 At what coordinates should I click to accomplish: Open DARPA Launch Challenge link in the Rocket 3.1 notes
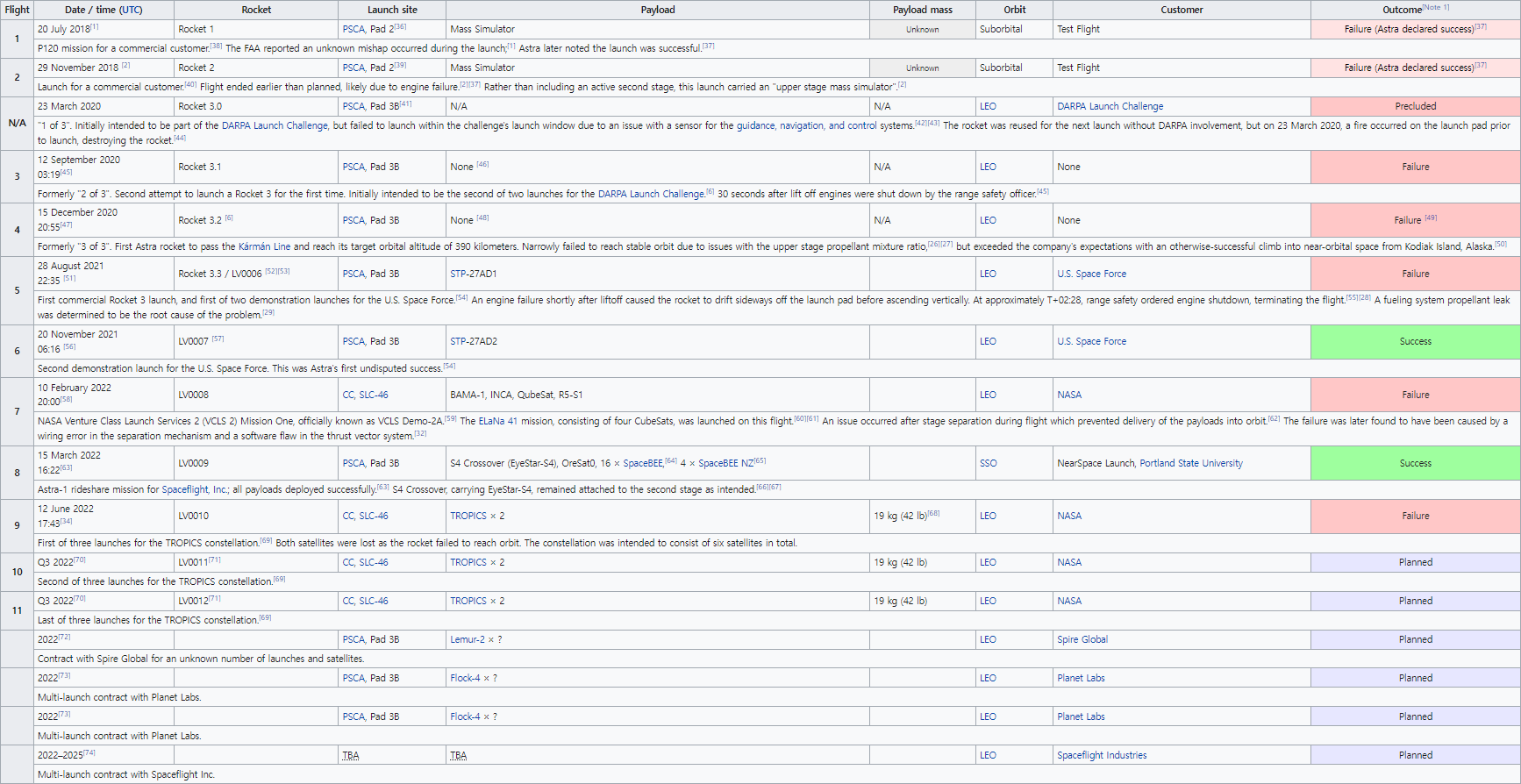(x=652, y=194)
